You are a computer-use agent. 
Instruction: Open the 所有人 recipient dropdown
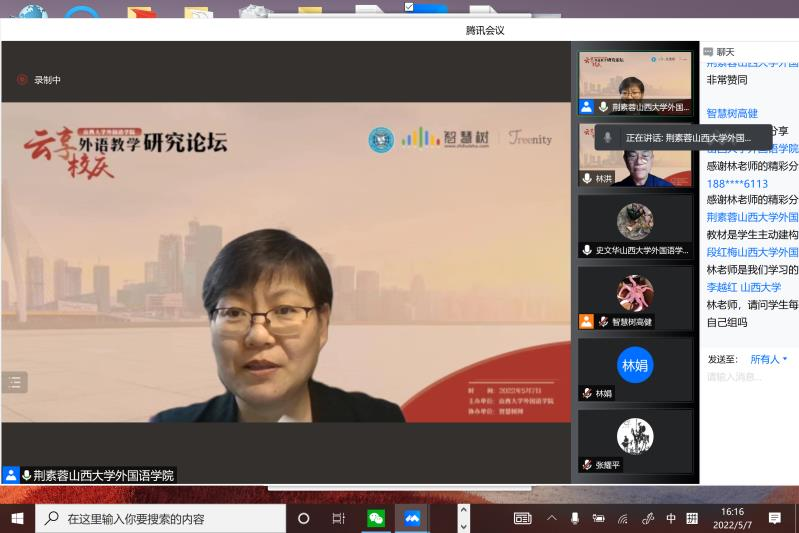pyautogui.click(x=769, y=359)
